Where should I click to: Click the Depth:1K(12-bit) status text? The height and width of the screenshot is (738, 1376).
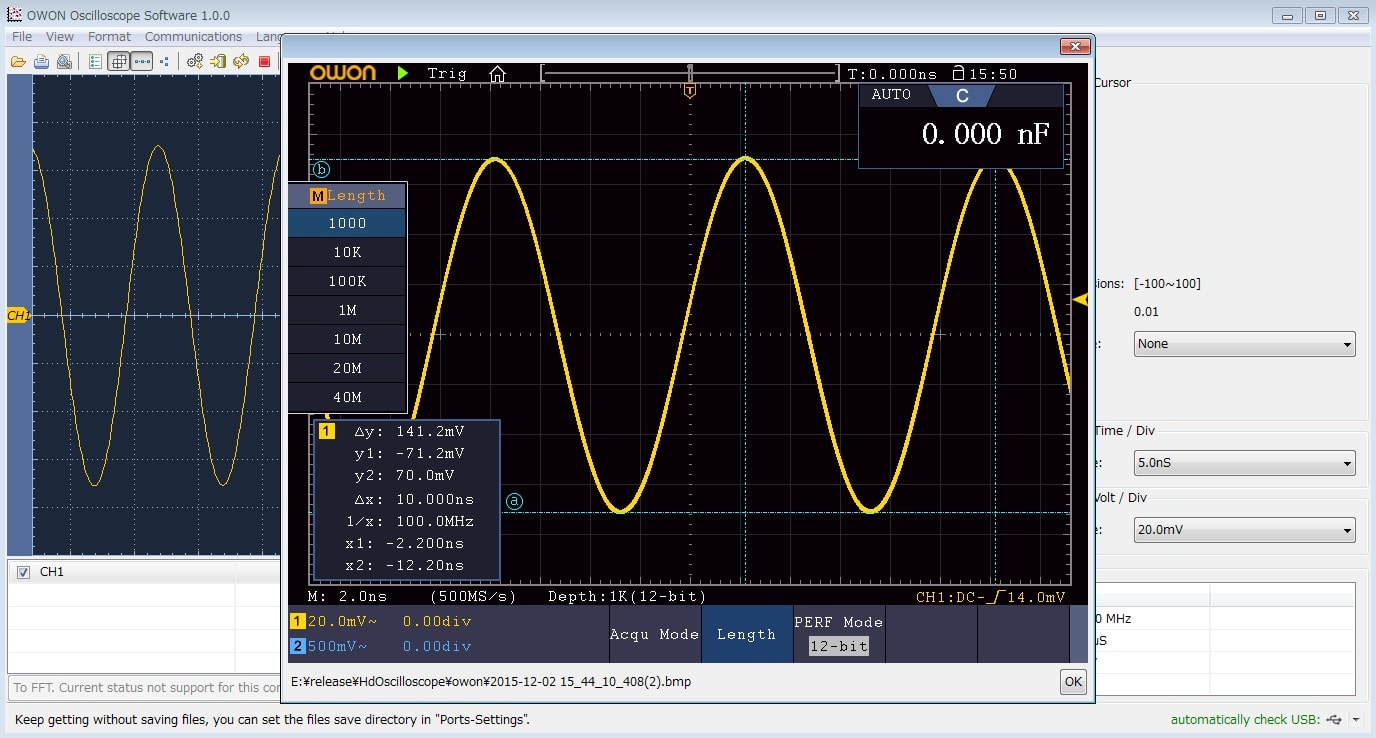coord(627,596)
